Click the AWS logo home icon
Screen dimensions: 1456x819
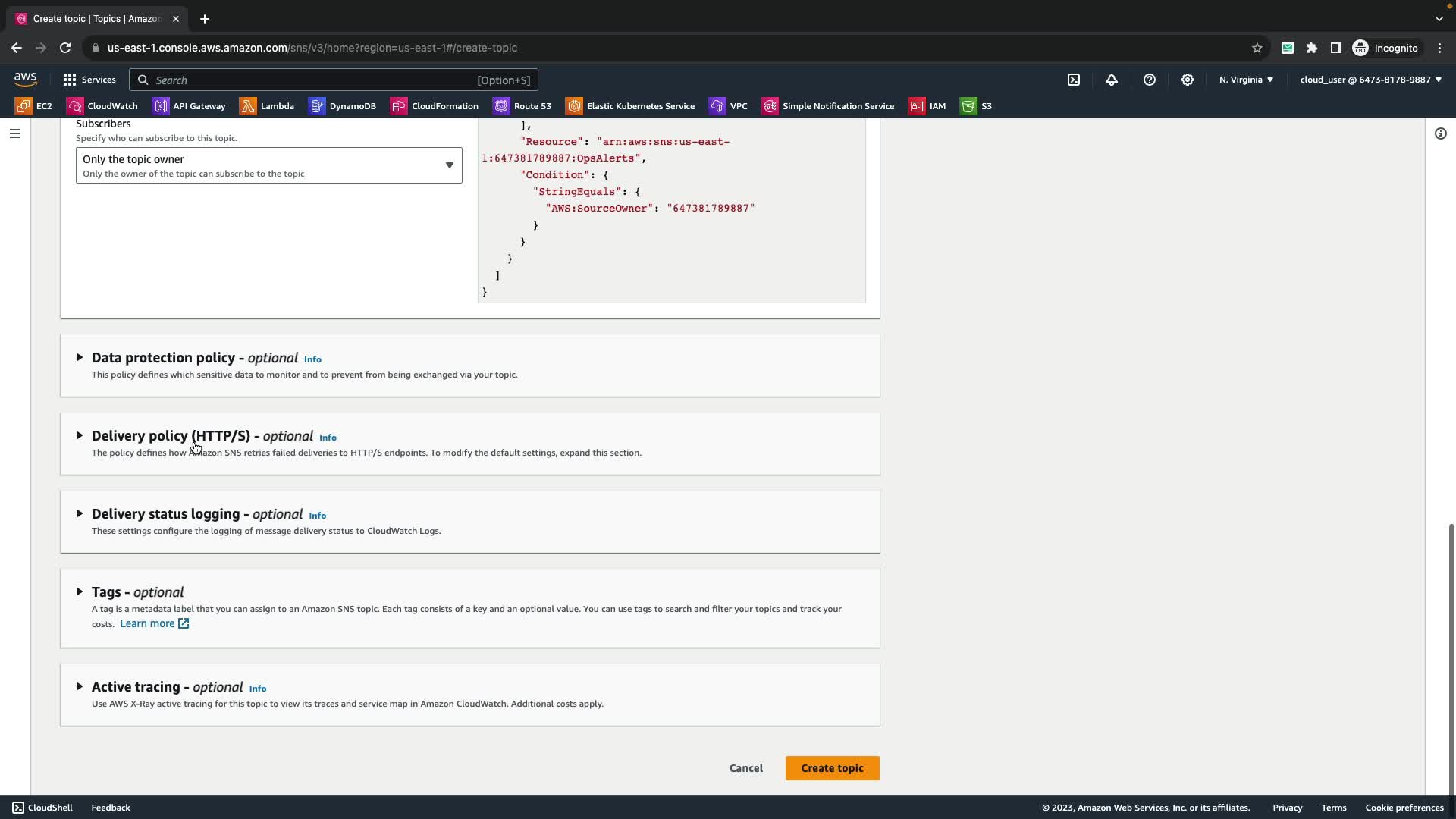pos(25,80)
